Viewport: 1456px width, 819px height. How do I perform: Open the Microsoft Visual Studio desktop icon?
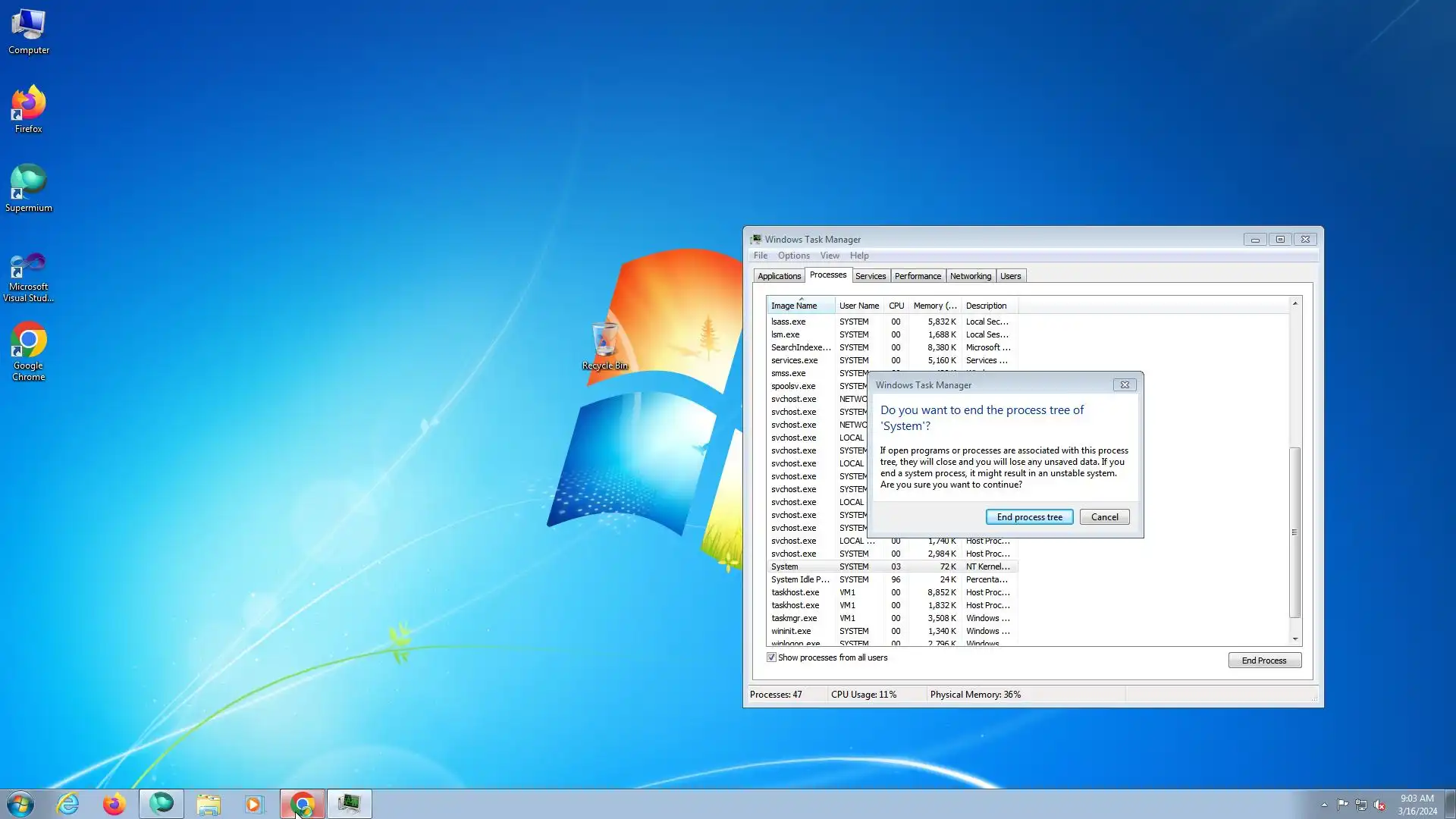28,275
